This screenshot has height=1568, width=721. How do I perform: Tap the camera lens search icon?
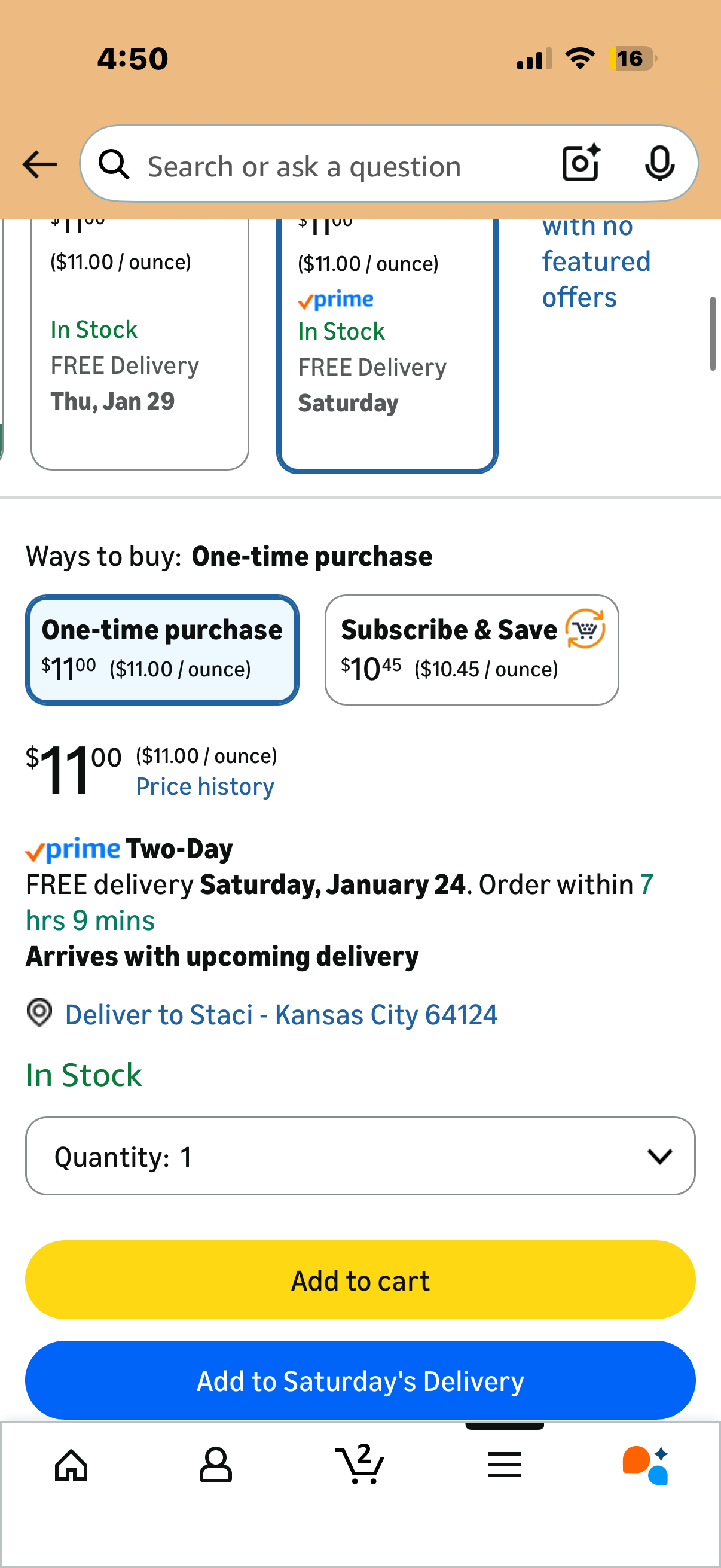tap(581, 163)
